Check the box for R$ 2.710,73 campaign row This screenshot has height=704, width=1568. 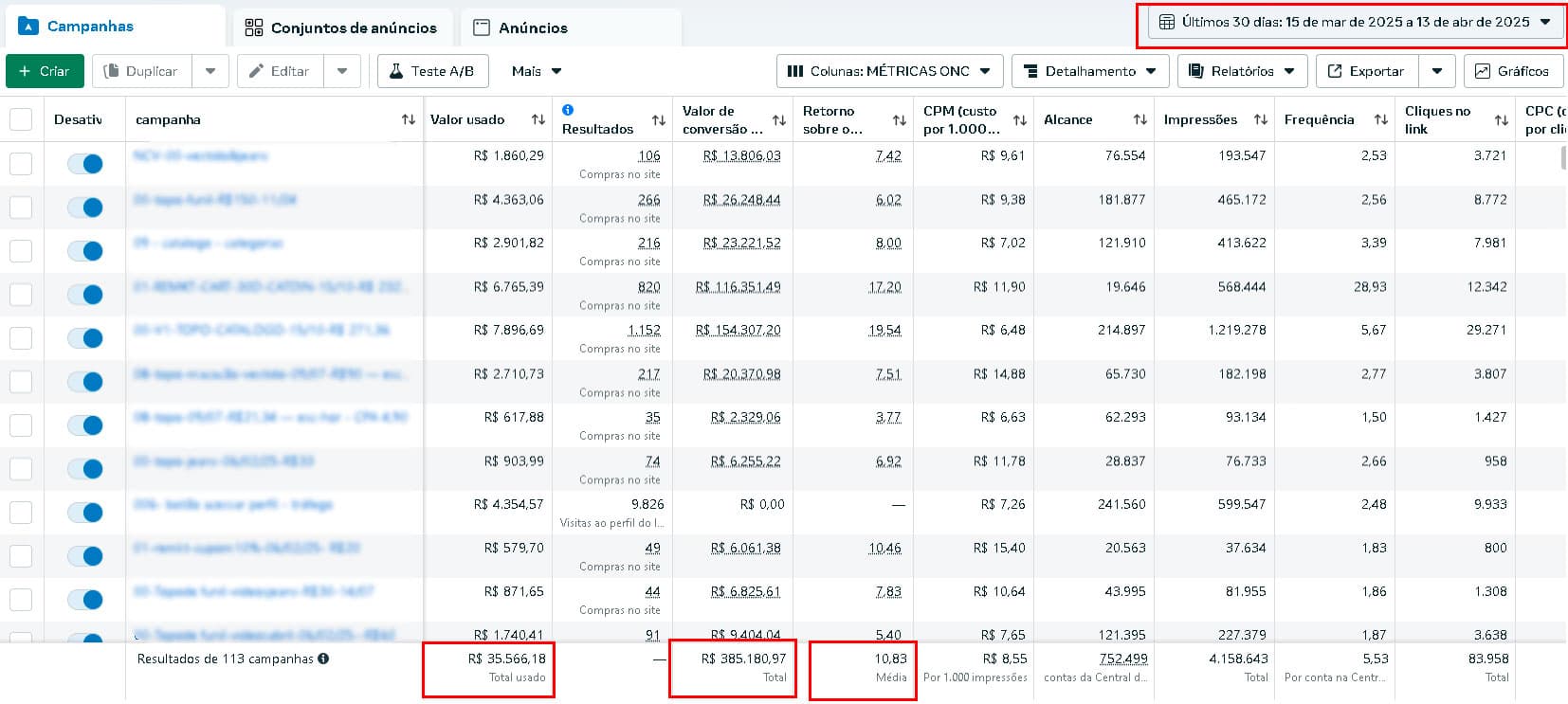tap(21, 382)
